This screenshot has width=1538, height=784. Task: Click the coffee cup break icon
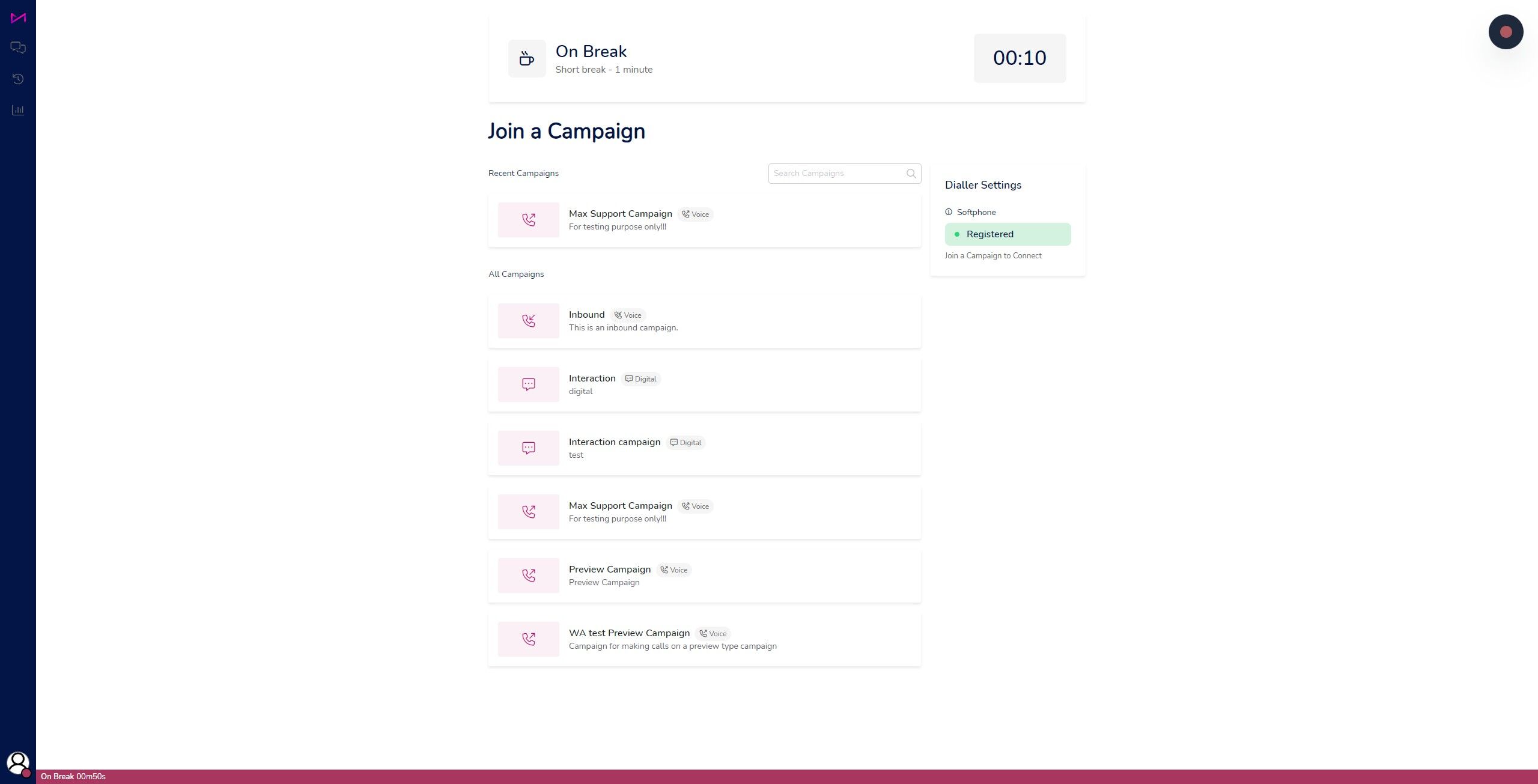pos(527,58)
